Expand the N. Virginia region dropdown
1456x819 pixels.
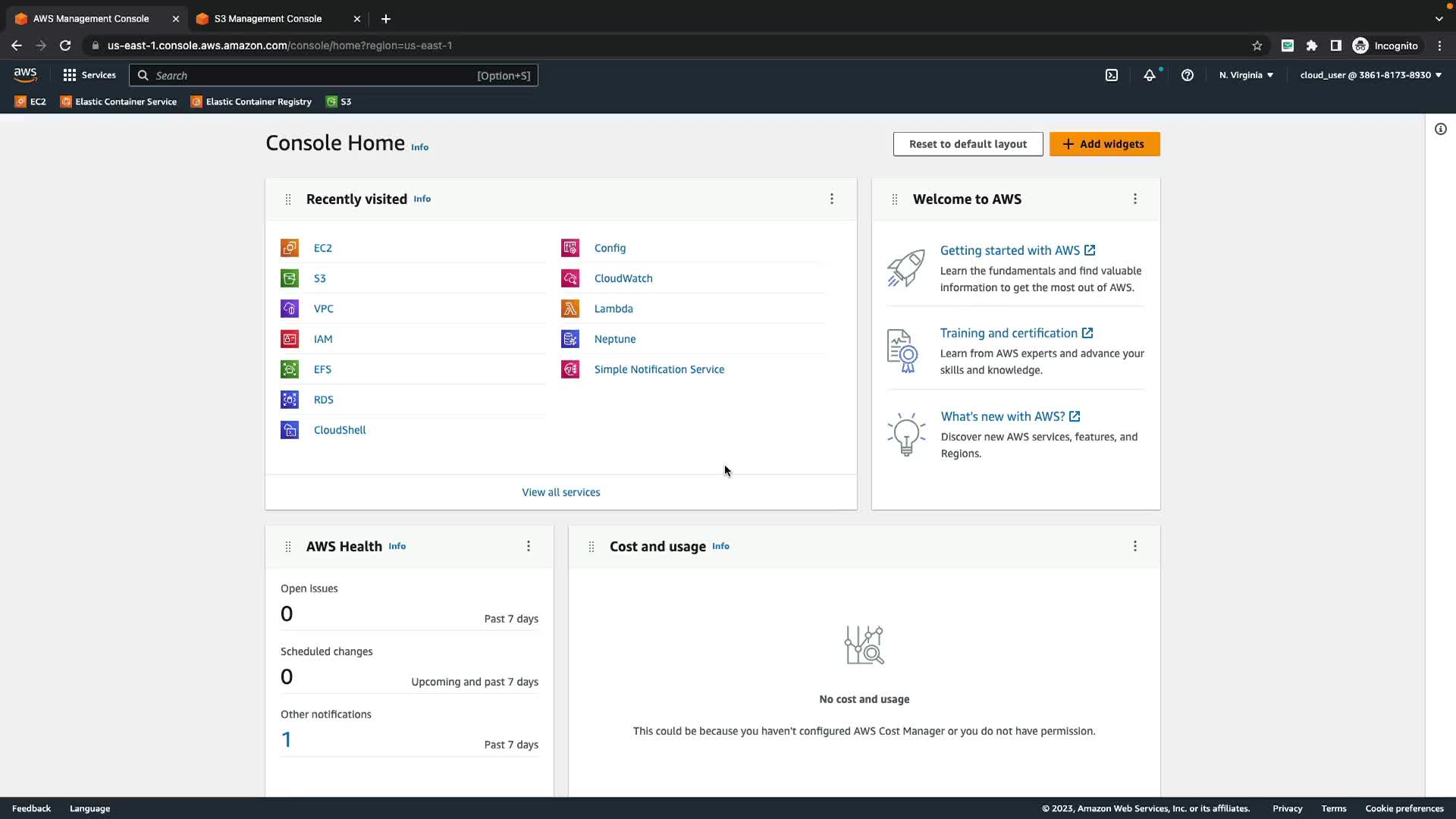point(1246,75)
